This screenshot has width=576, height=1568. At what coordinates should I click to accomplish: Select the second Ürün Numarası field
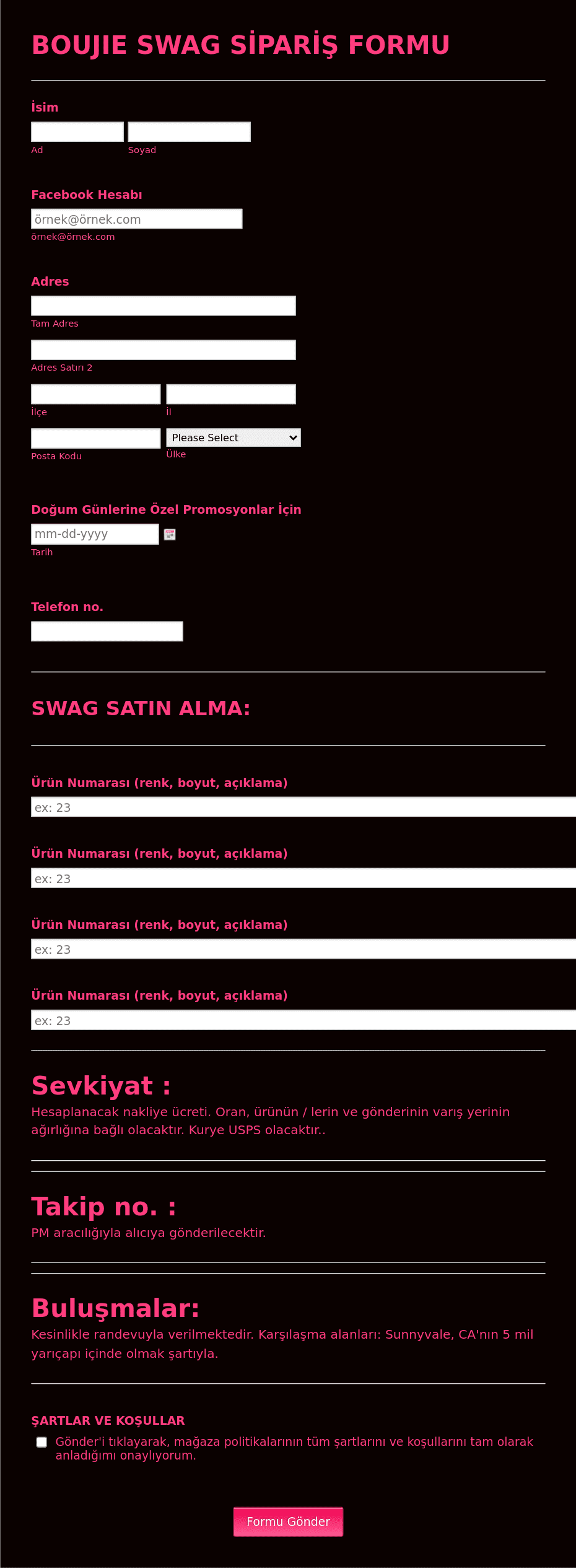pos(303,878)
